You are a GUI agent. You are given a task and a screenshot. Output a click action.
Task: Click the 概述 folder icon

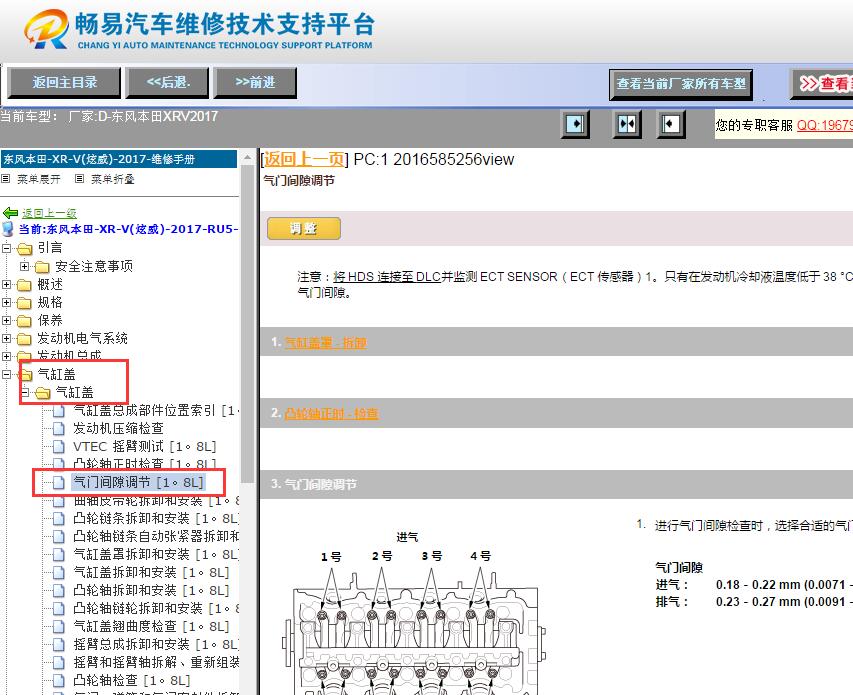click(24, 284)
